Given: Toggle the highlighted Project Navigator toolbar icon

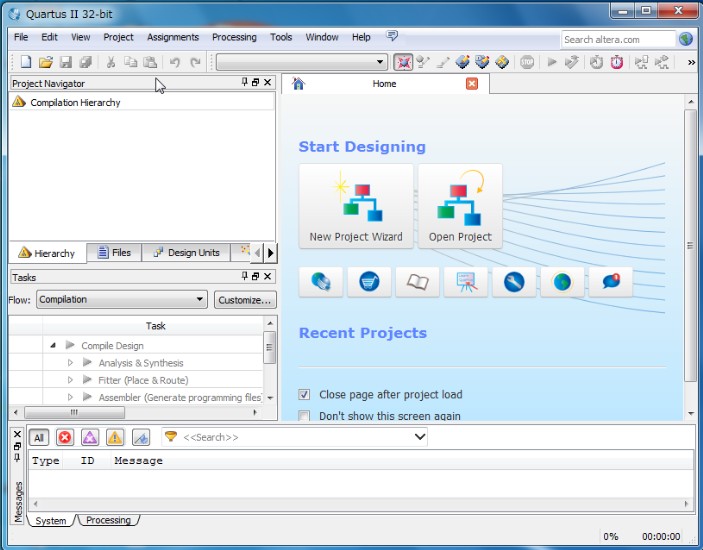Looking at the screenshot, I should coord(403,62).
